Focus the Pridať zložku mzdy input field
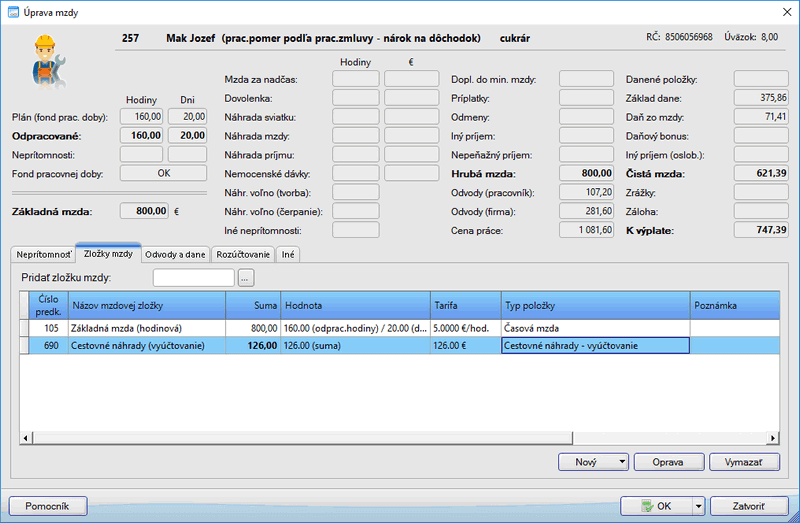800x523 pixels. [x=193, y=277]
